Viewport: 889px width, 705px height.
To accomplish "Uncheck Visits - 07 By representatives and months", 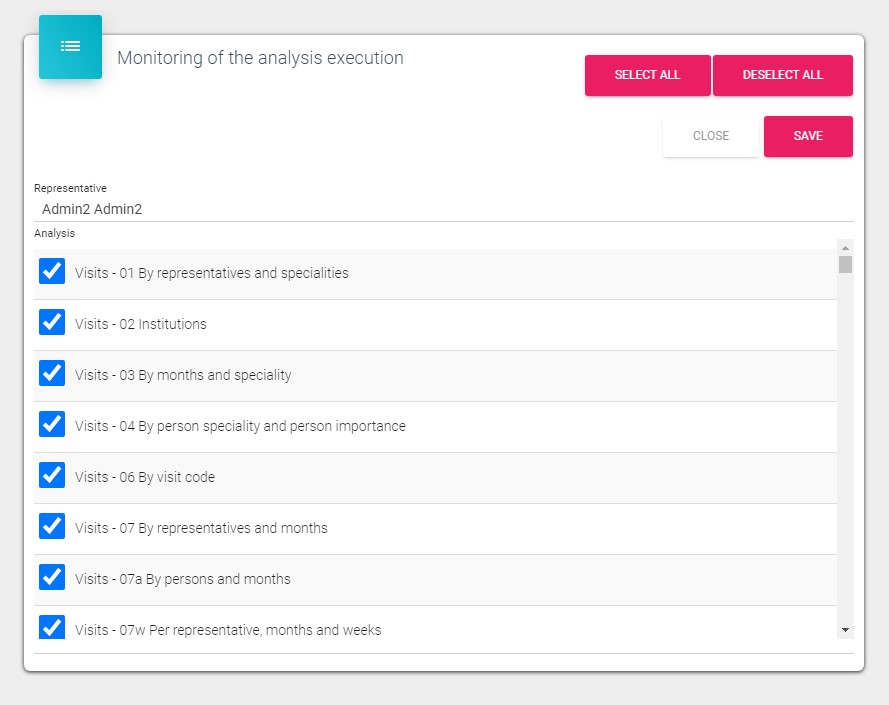I will pyautogui.click(x=52, y=527).
